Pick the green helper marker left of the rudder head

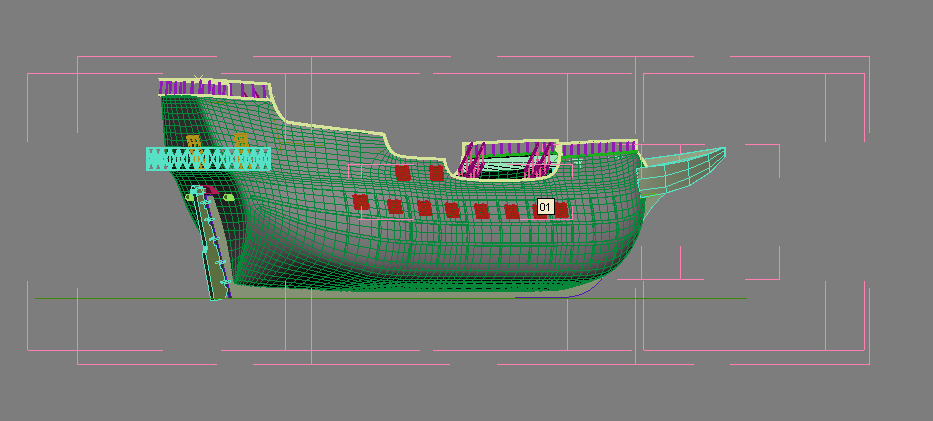[x=189, y=197]
